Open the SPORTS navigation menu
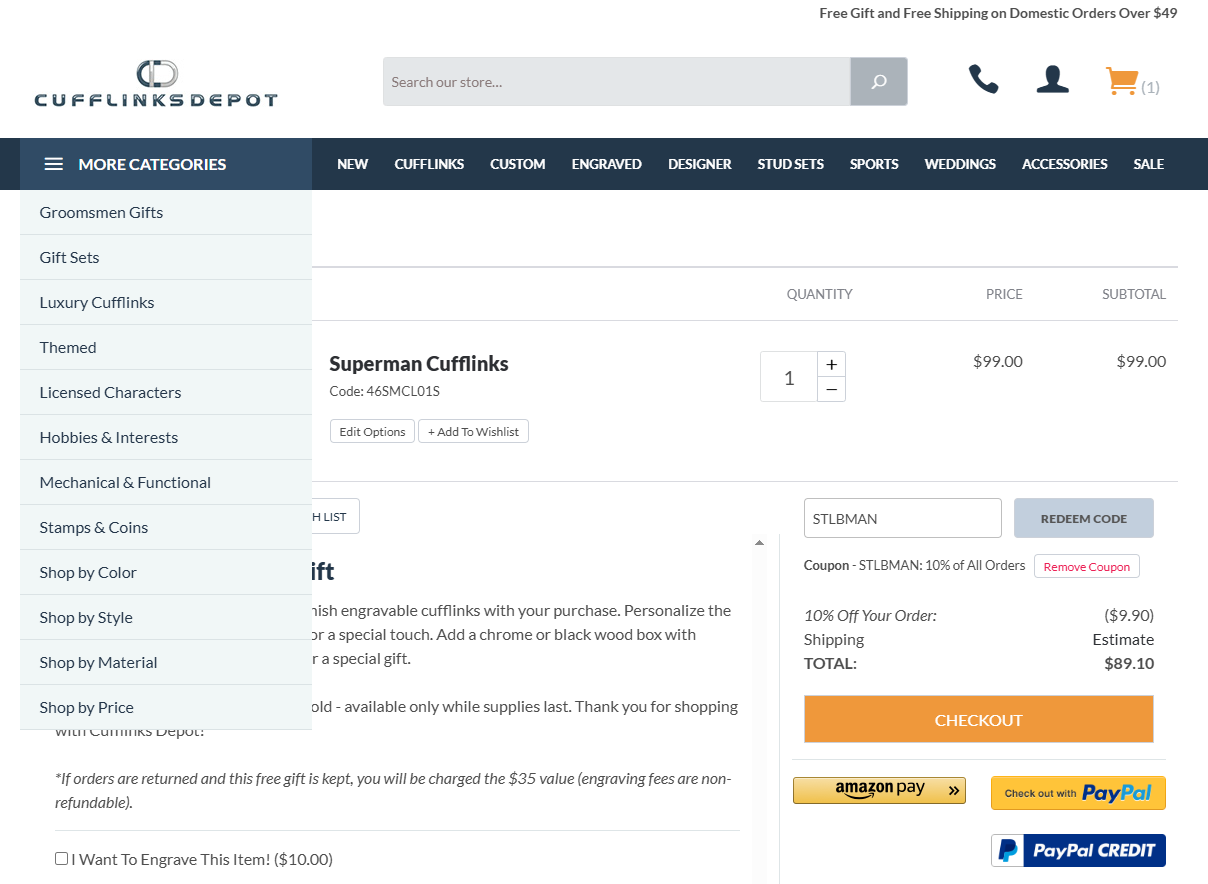The width and height of the screenshot is (1208, 884). click(874, 164)
